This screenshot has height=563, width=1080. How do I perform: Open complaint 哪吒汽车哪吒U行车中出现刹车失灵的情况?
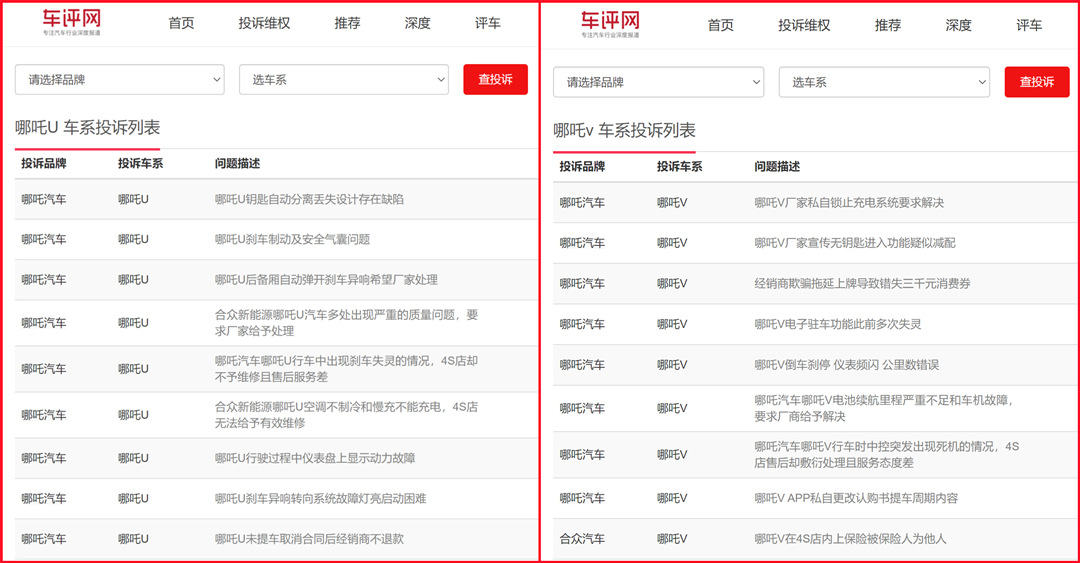click(346, 369)
